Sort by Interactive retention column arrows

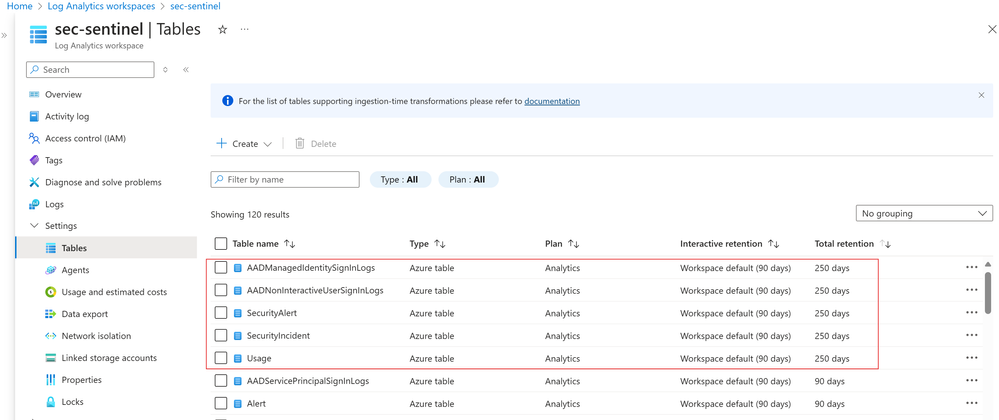point(773,243)
